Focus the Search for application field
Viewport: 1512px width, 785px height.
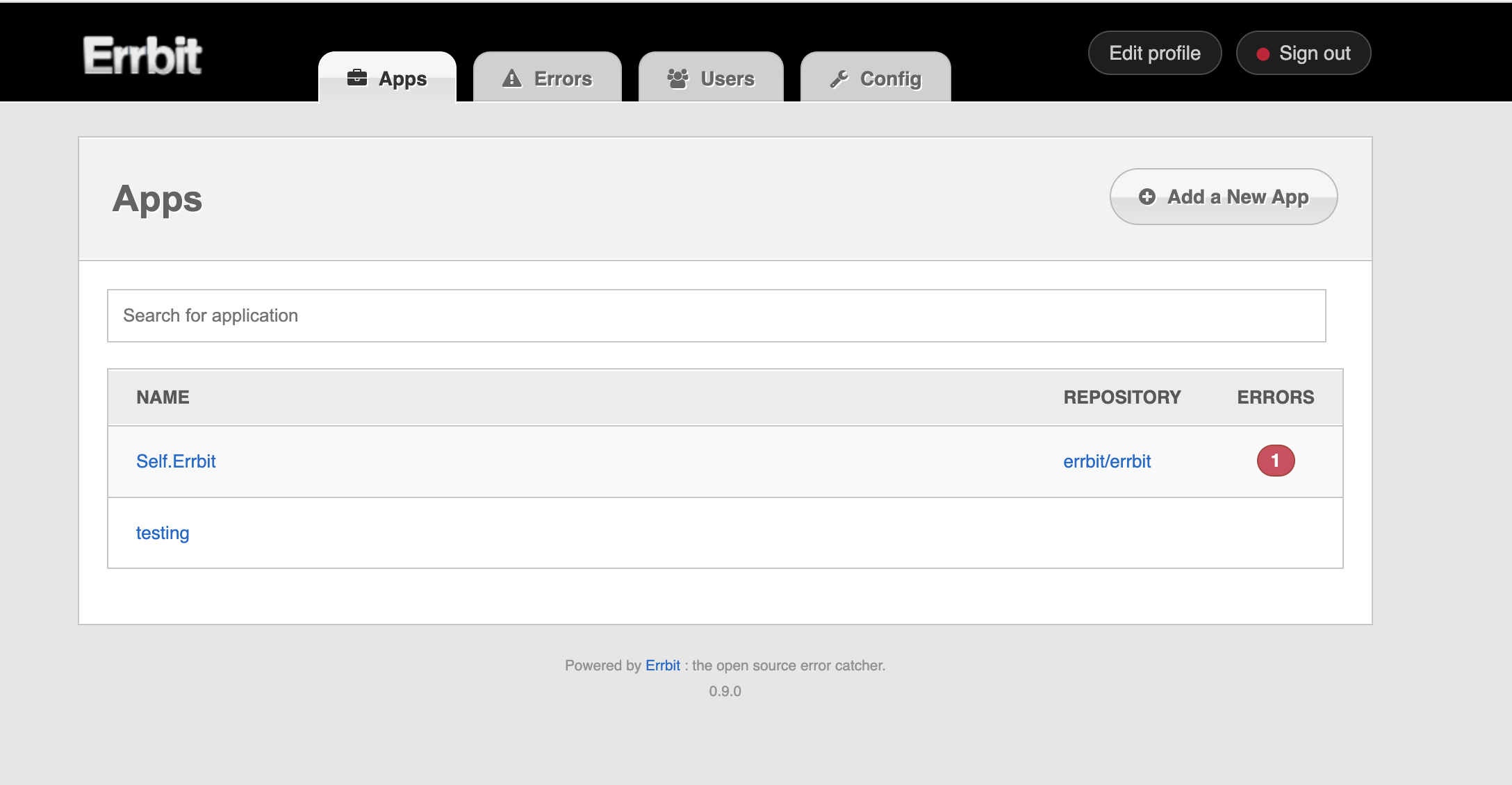[716, 315]
